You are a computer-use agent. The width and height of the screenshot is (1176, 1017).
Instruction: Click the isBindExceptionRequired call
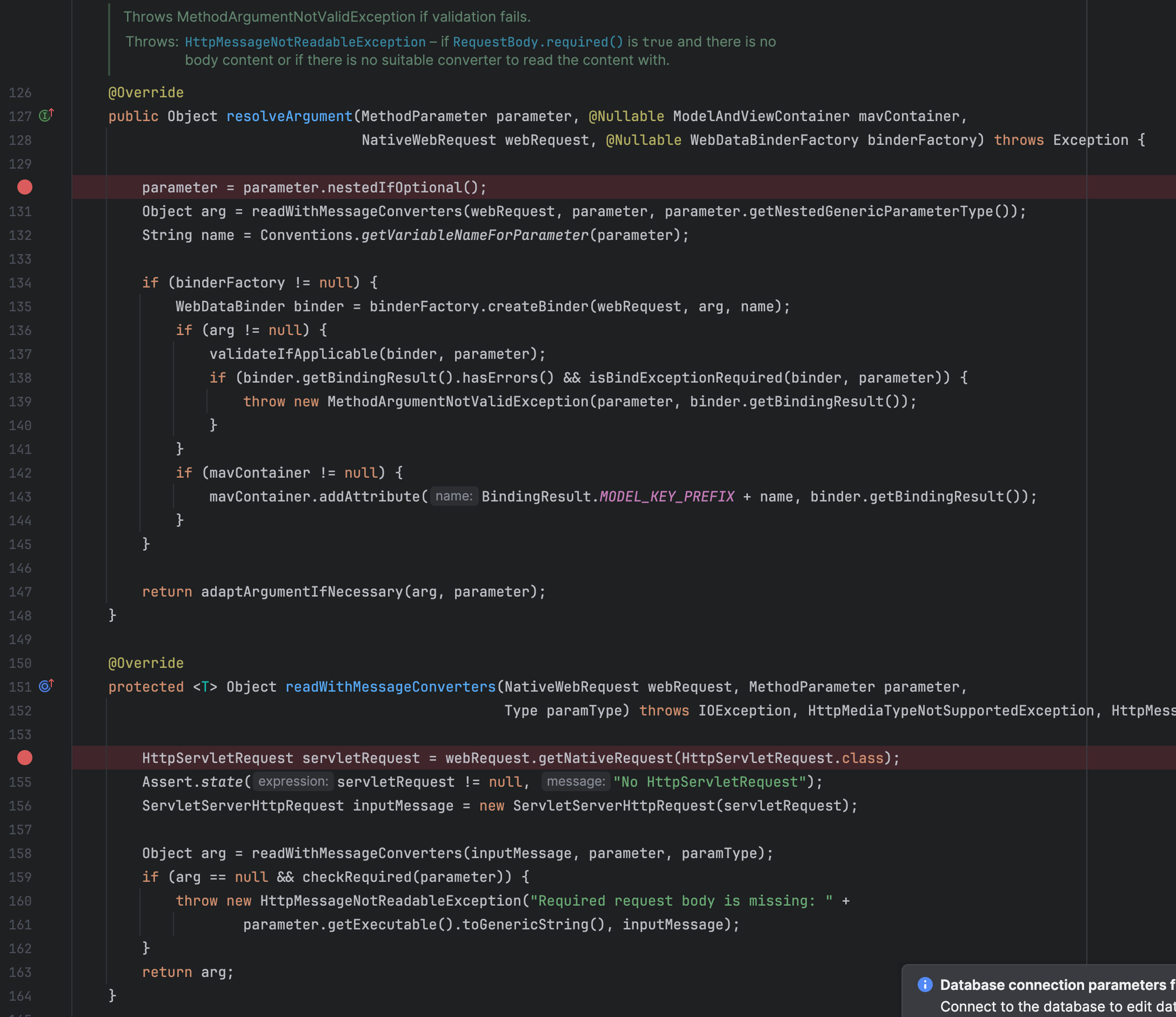pyautogui.click(x=686, y=377)
